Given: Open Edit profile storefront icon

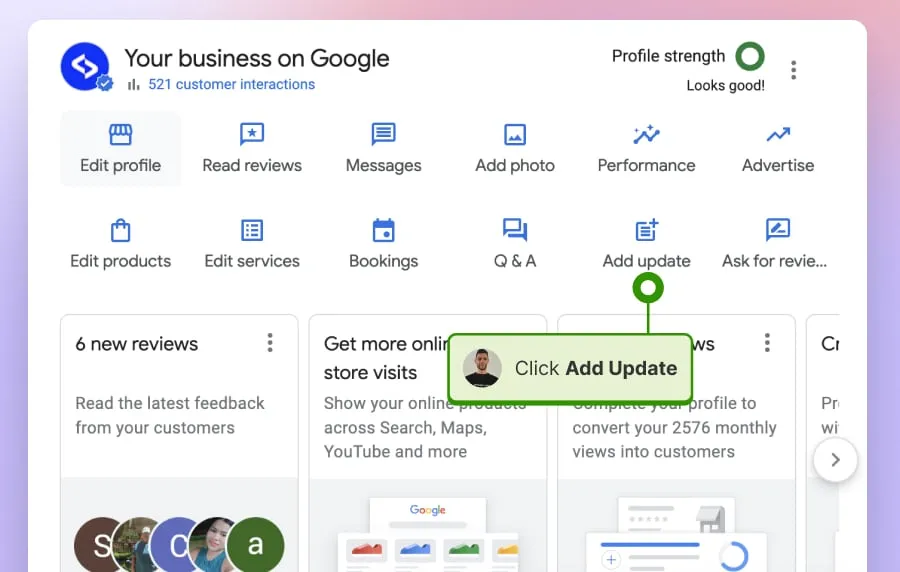Looking at the screenshot, I should [x=121, y=135].
